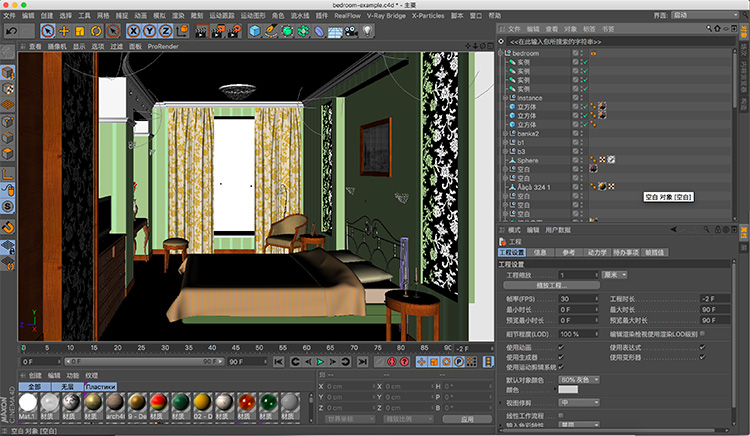
Task: Toggle the Z axis lock
Action: click(x=165, y=32)
